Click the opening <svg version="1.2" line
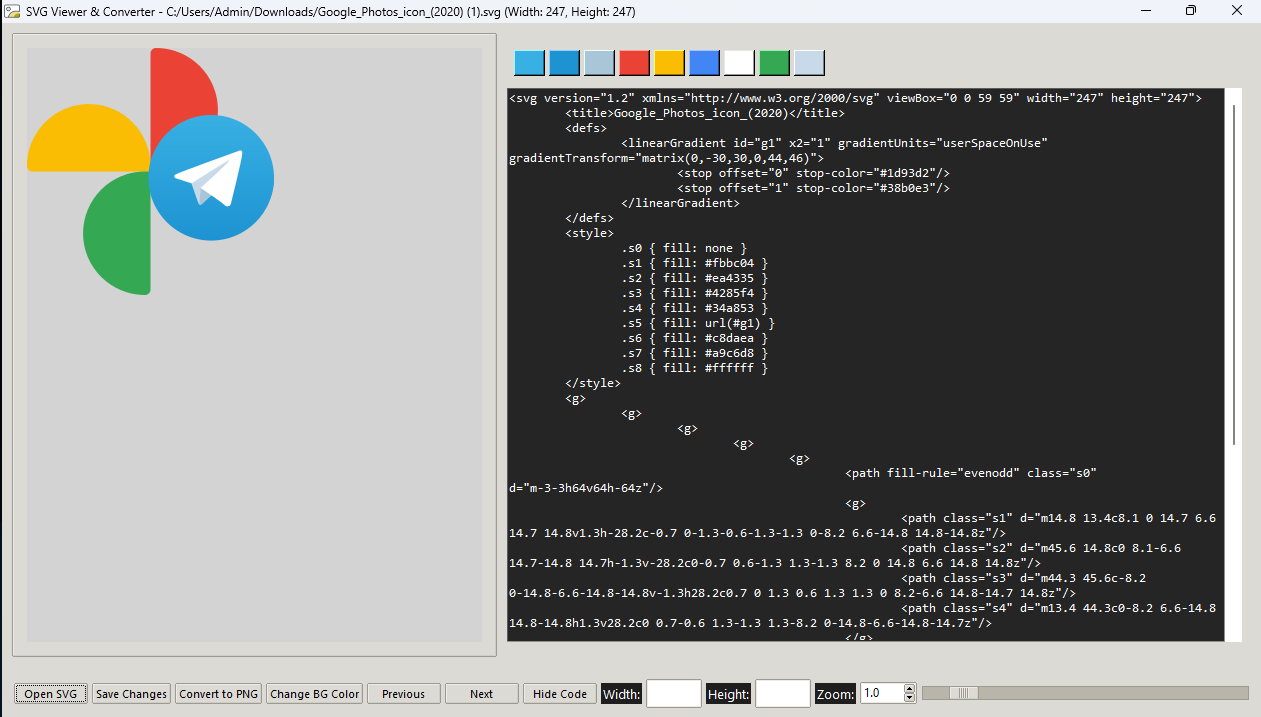 coord(855,98)
